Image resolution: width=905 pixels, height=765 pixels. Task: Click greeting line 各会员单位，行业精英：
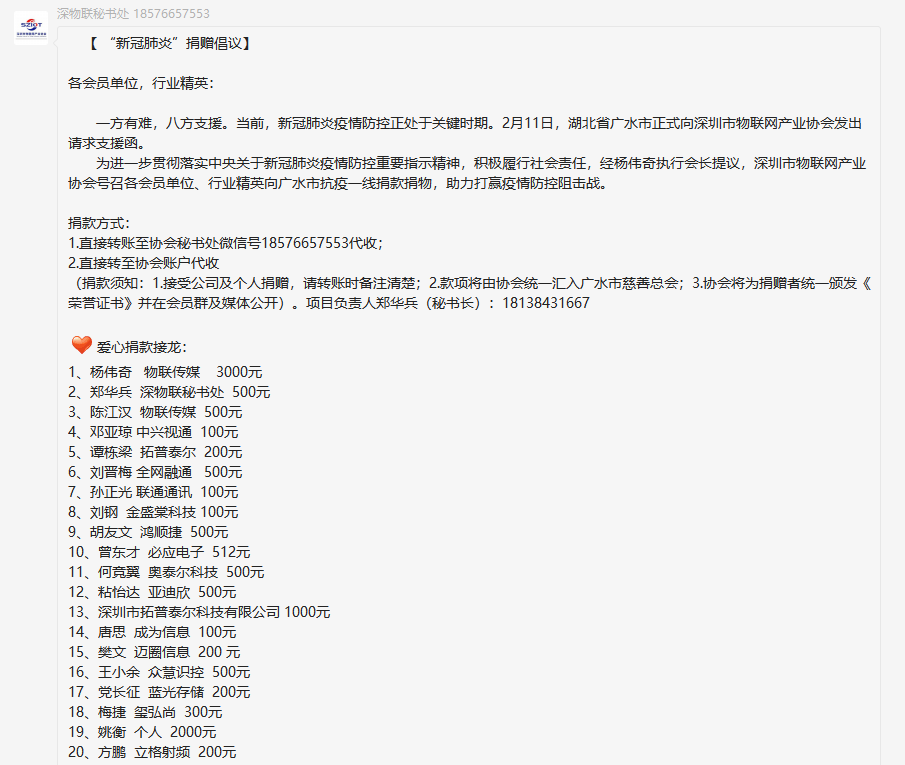[142, 83]
